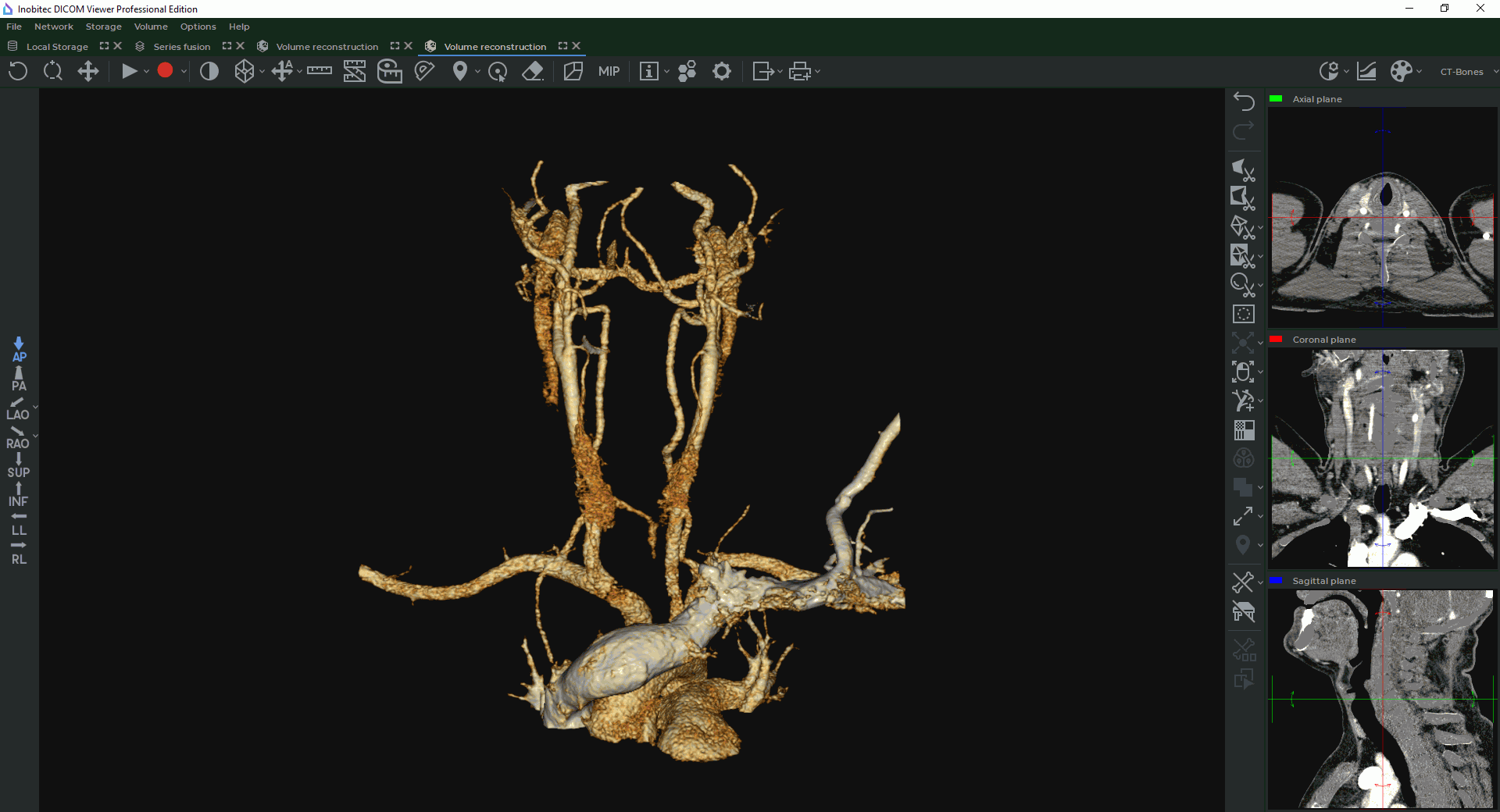Expand the print options dropdown arrow
Screen dimensions: 1500x812
pos(818,72)
